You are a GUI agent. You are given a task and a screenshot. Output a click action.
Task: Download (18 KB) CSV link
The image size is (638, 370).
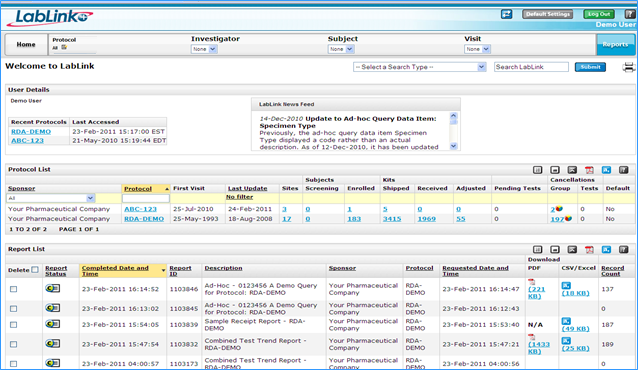click(575, 293)
